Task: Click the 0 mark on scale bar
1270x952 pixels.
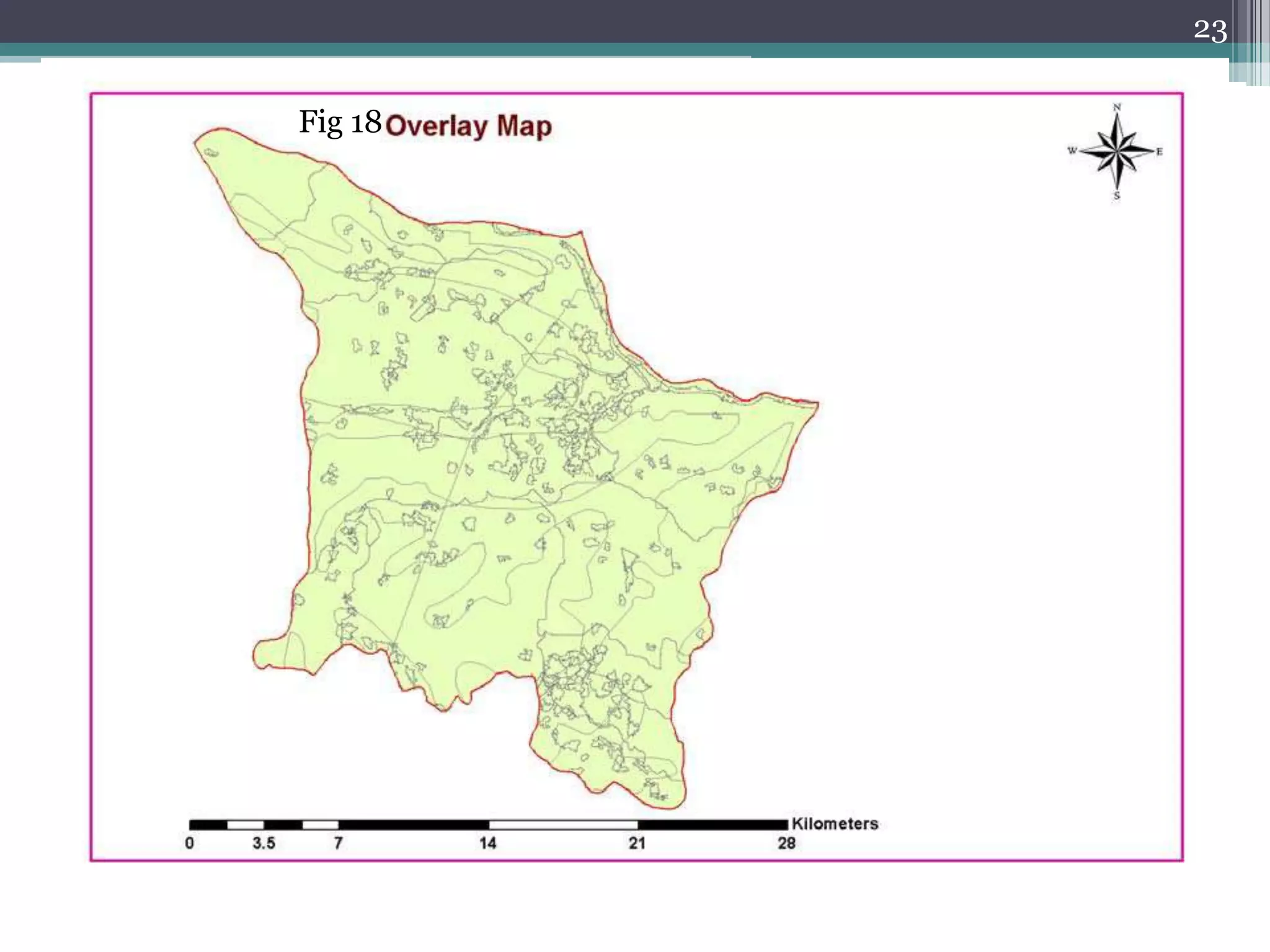Action: (190, 843)
